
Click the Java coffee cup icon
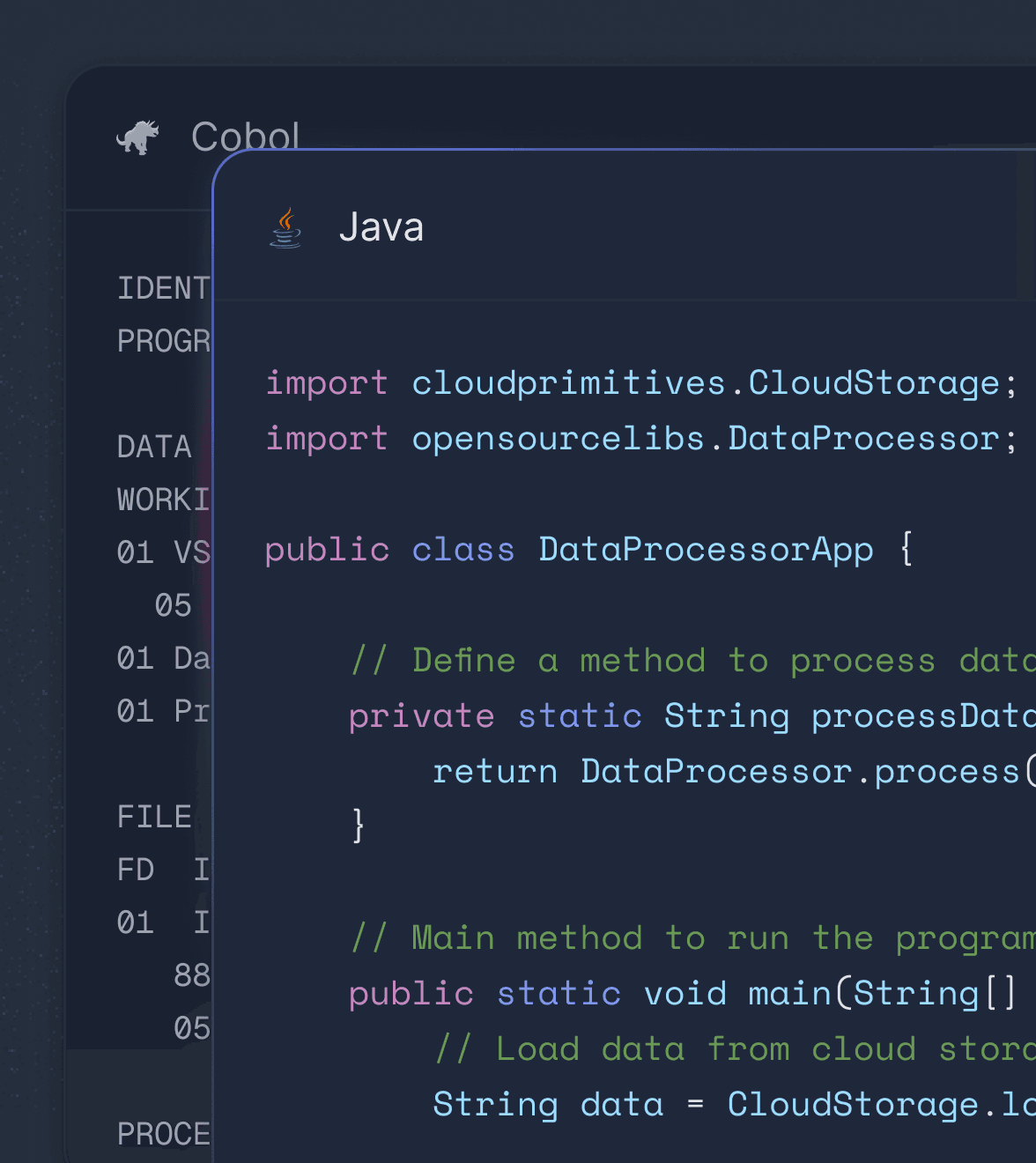pyautogui.click(x=285, y=228)
